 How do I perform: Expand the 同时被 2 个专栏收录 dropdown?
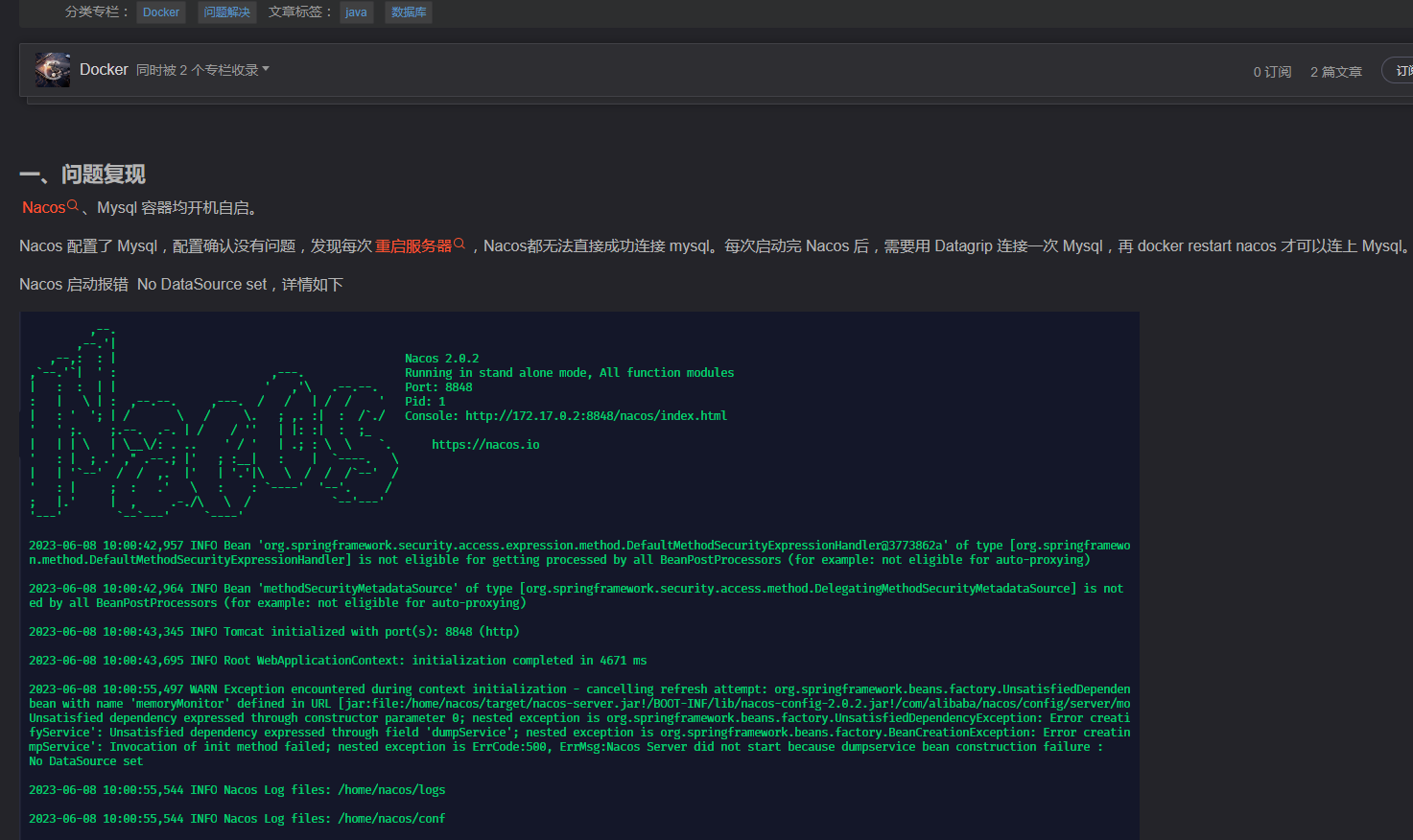(202, 70)
